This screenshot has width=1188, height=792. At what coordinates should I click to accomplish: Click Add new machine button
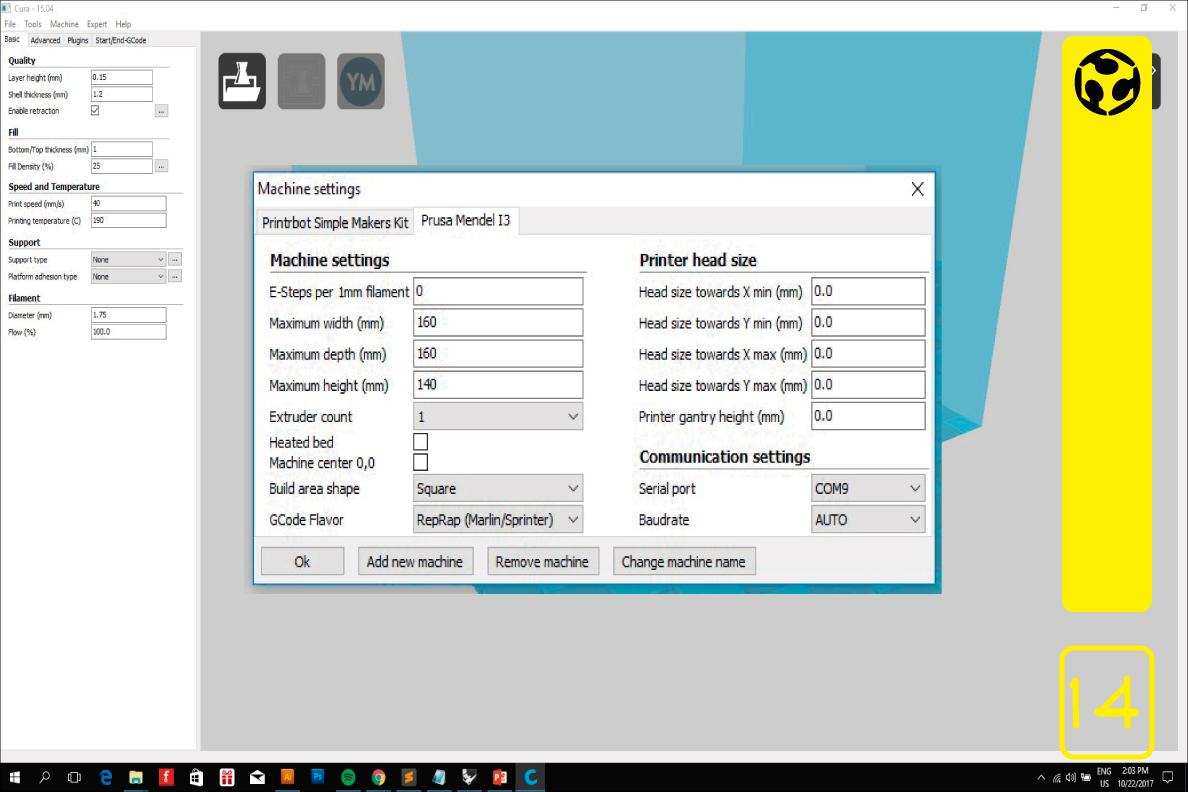tap(415, 562)
